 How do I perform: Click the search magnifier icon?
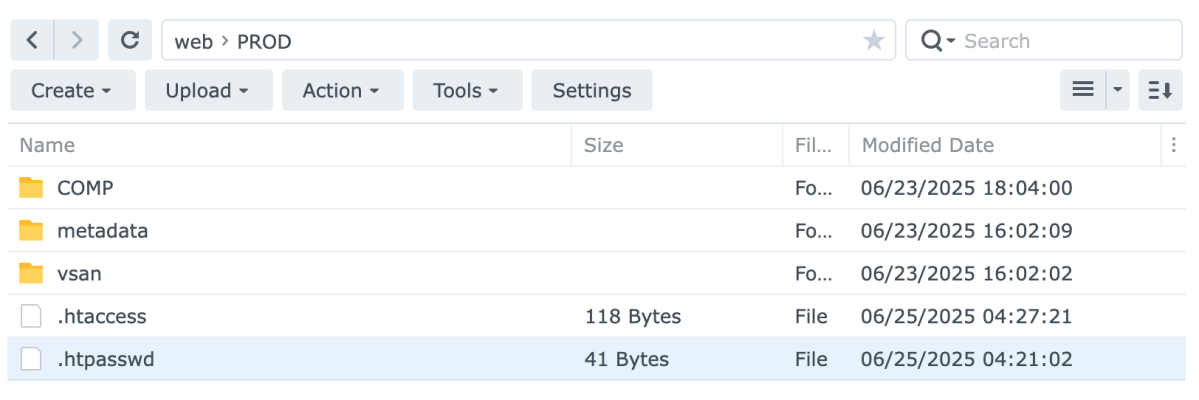tap(932, 41)
